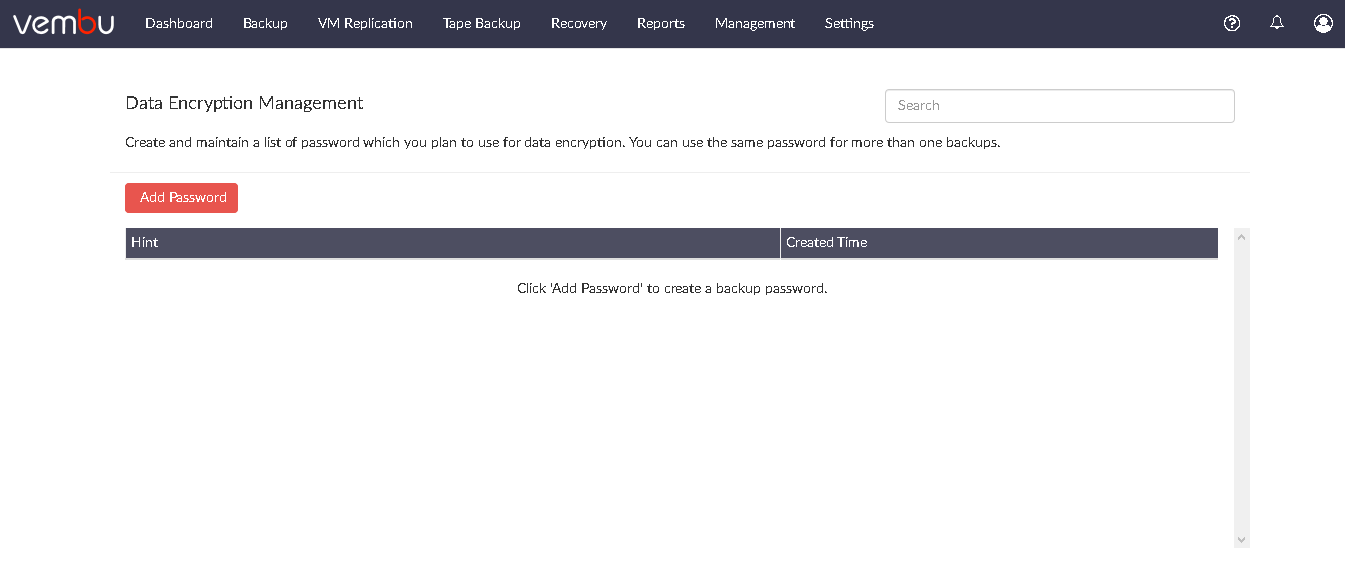Click the empty-table 'Add Password' hint message
1345x562 pixels.
(672, 289)
